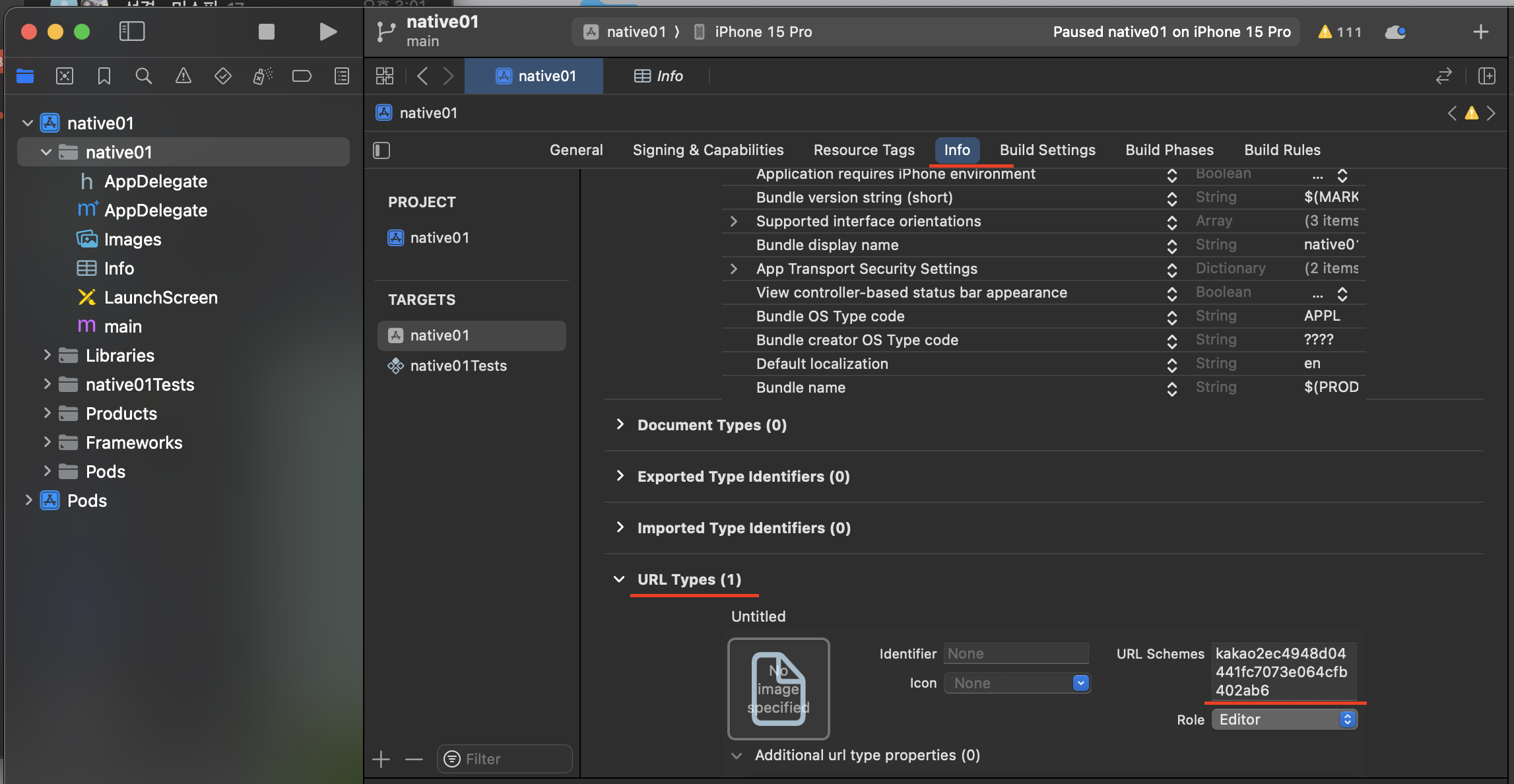1514x784 pixels.
Task: Stop the running native01 app
Action: pos(266,32)
